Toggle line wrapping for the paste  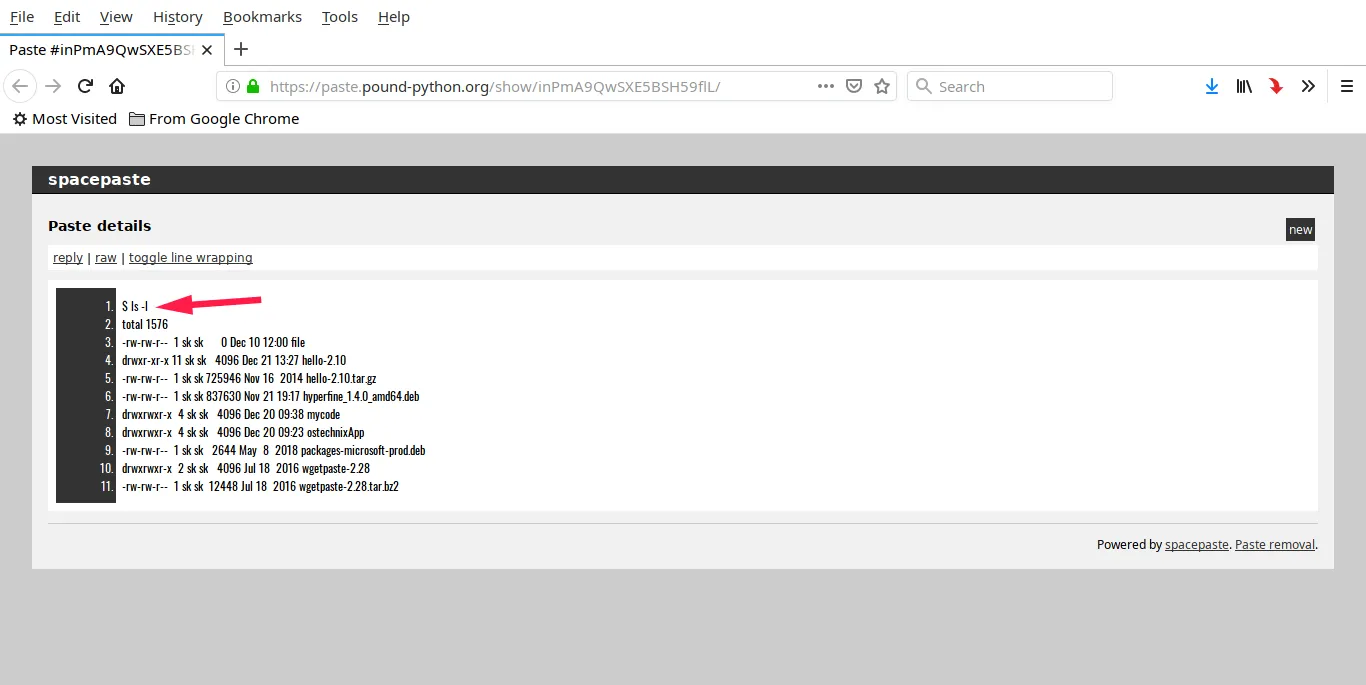190,258
